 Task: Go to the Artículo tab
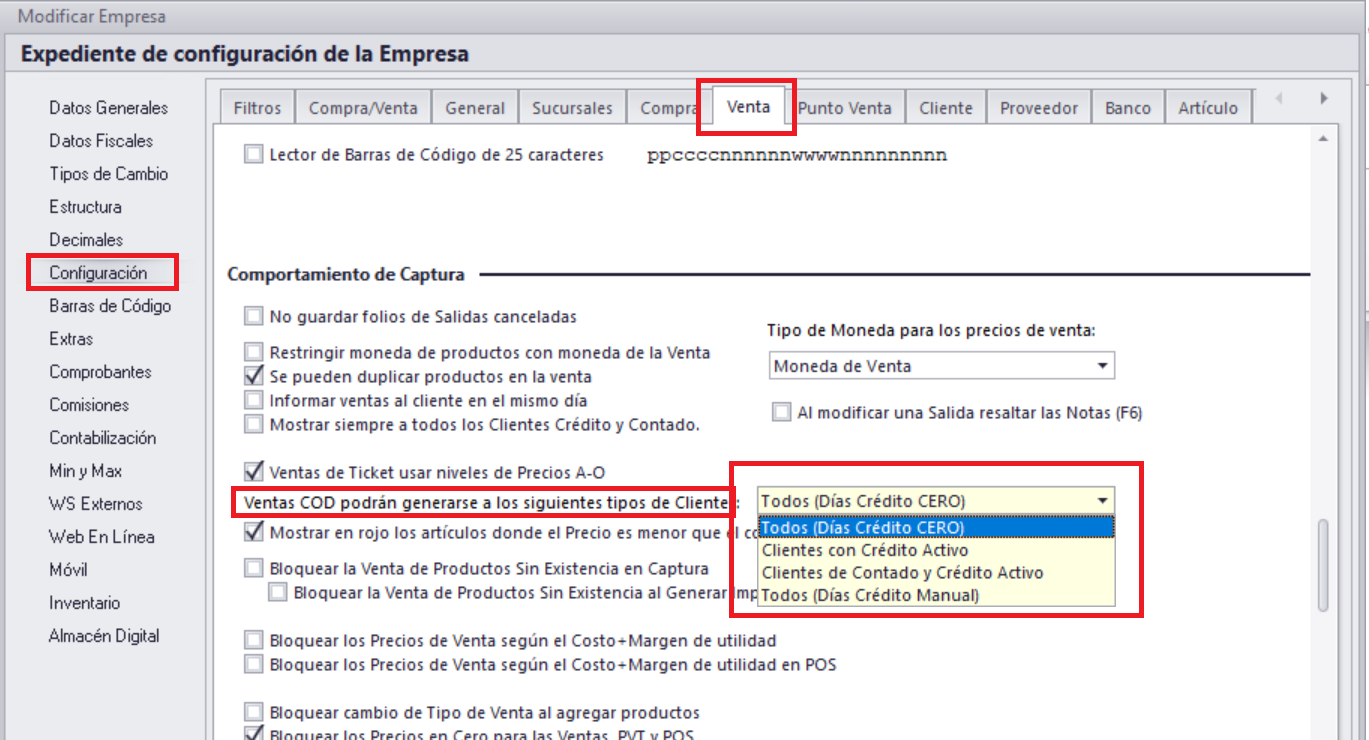(1207, 108)
